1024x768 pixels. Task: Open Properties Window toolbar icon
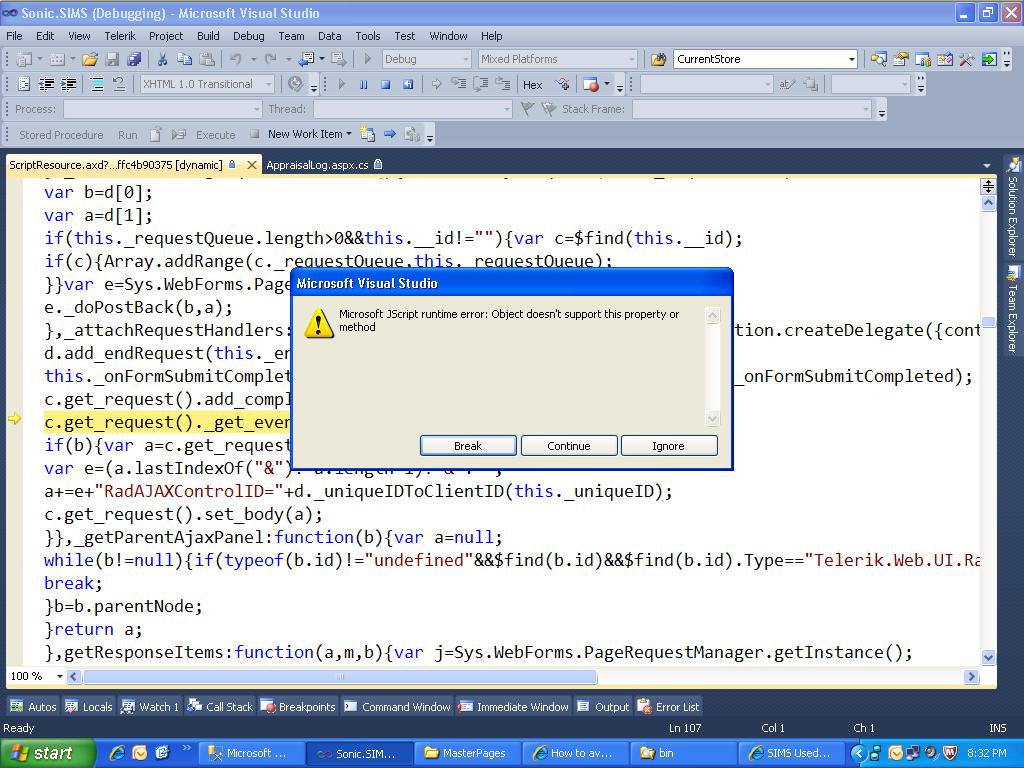pos(901,59)
